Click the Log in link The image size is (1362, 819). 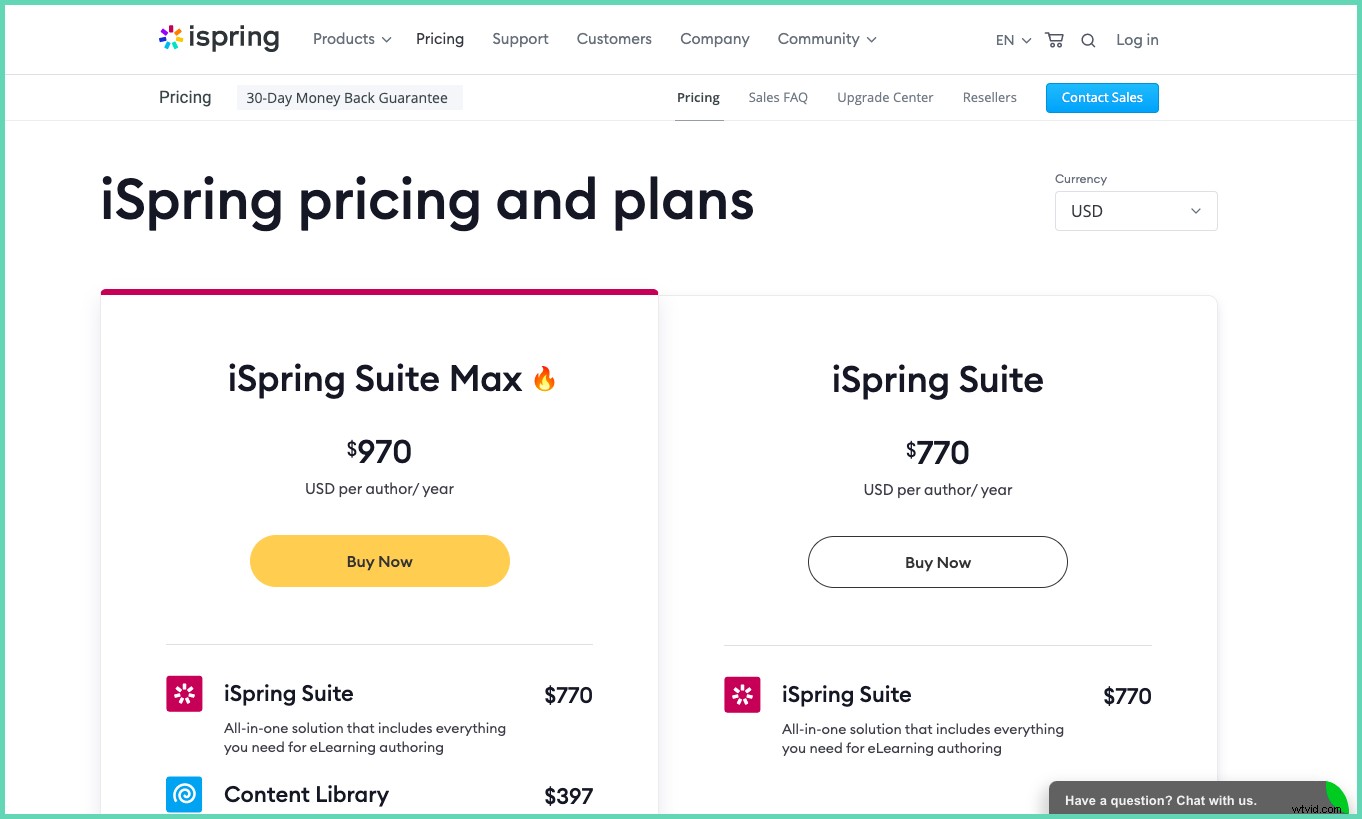click(1137, 40)
